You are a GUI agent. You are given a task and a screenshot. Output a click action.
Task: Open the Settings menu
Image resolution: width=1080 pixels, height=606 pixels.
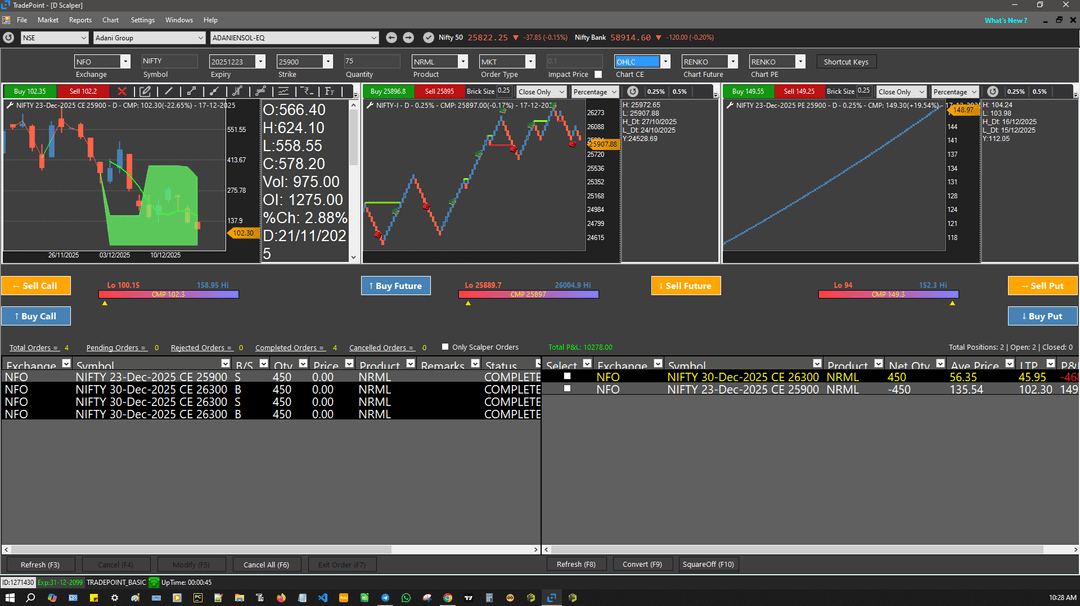(143, 20)
